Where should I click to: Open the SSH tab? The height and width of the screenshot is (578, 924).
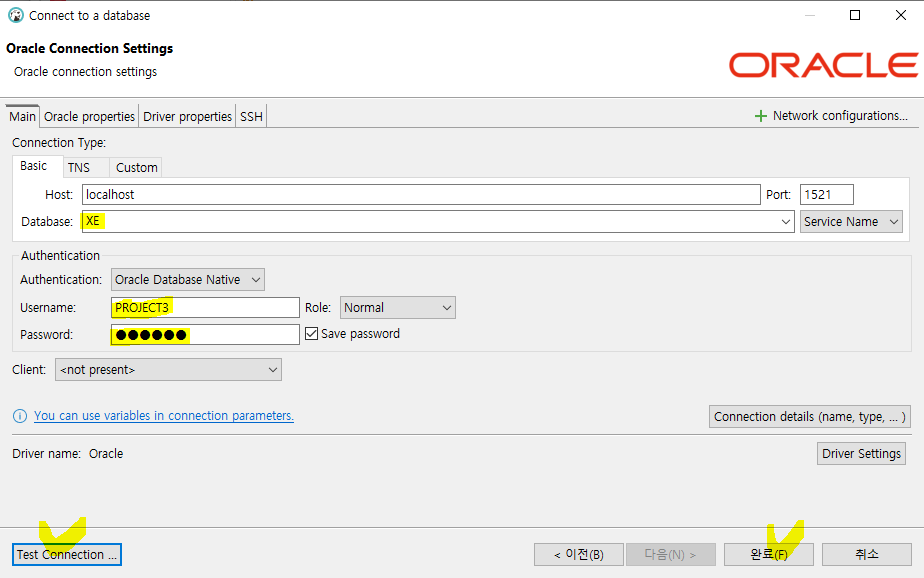click(x=252, y=117)
